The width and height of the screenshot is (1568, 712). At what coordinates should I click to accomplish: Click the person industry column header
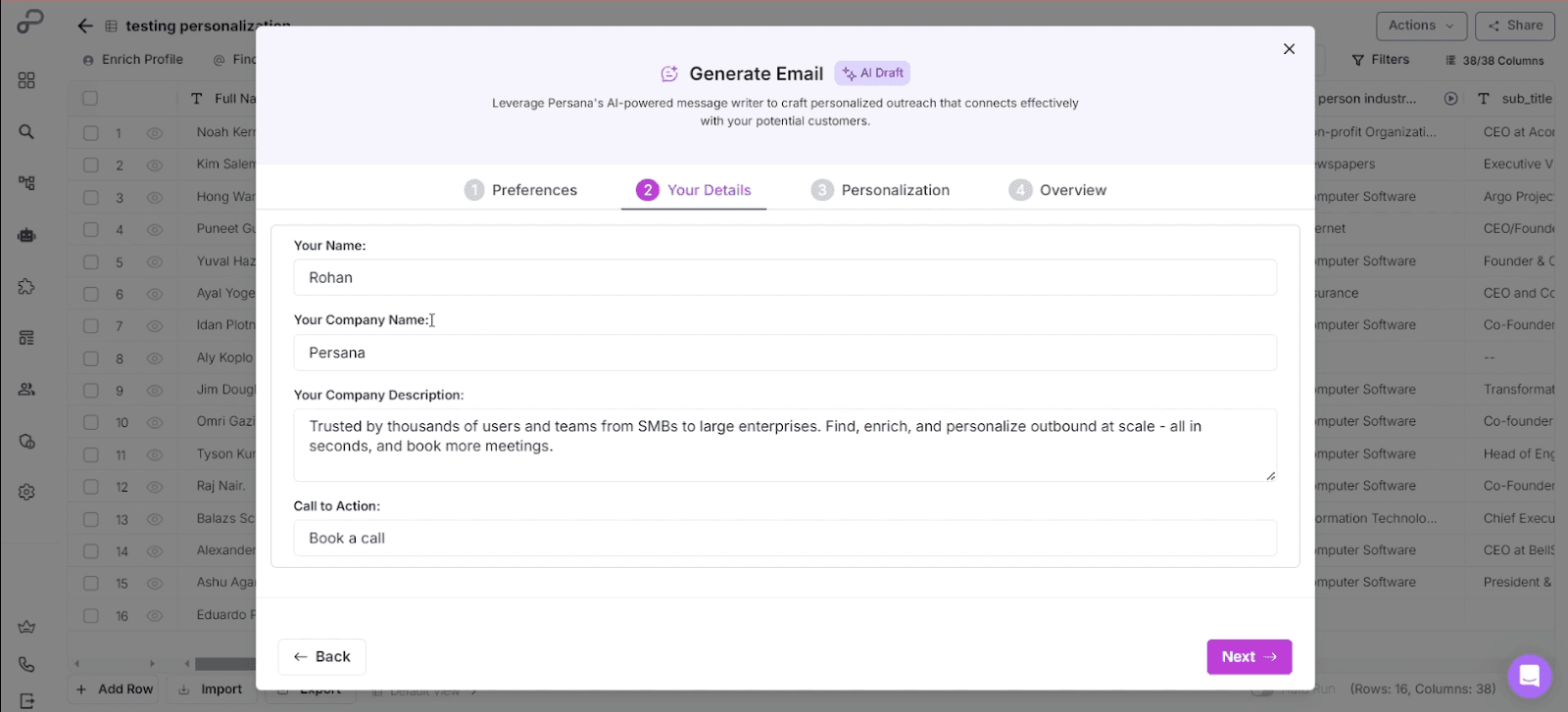(x=1367, y=99)
